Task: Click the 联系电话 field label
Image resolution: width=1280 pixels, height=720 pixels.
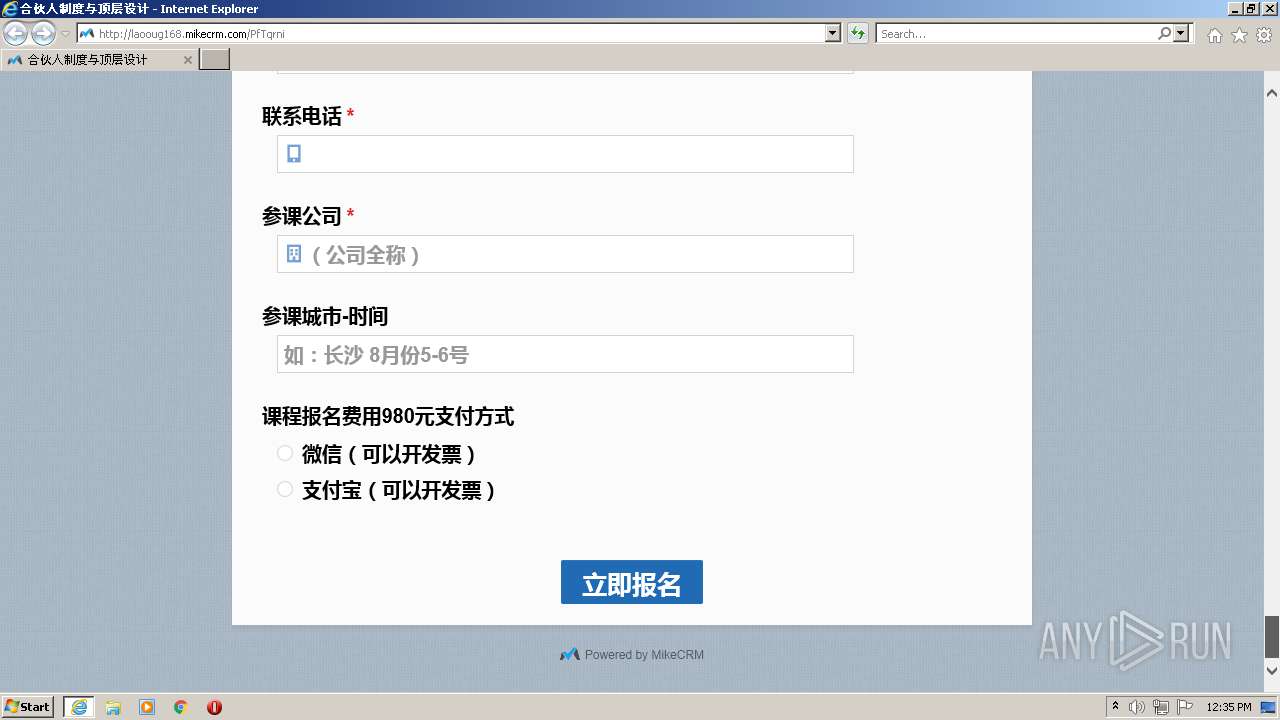Action: coord(302,116)
